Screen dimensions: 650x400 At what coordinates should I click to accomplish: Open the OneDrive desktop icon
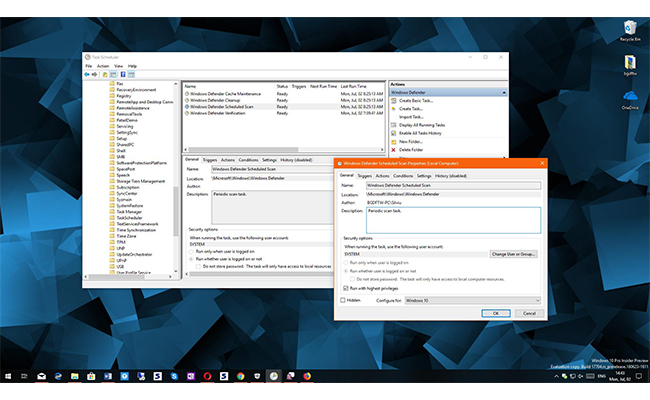click(x=629, y=96)
